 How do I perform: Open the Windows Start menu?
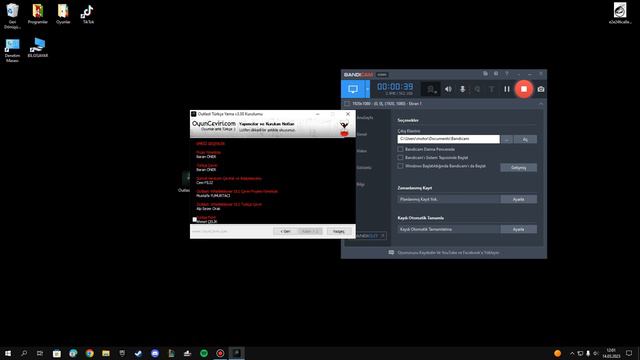(x=8, y=353)
